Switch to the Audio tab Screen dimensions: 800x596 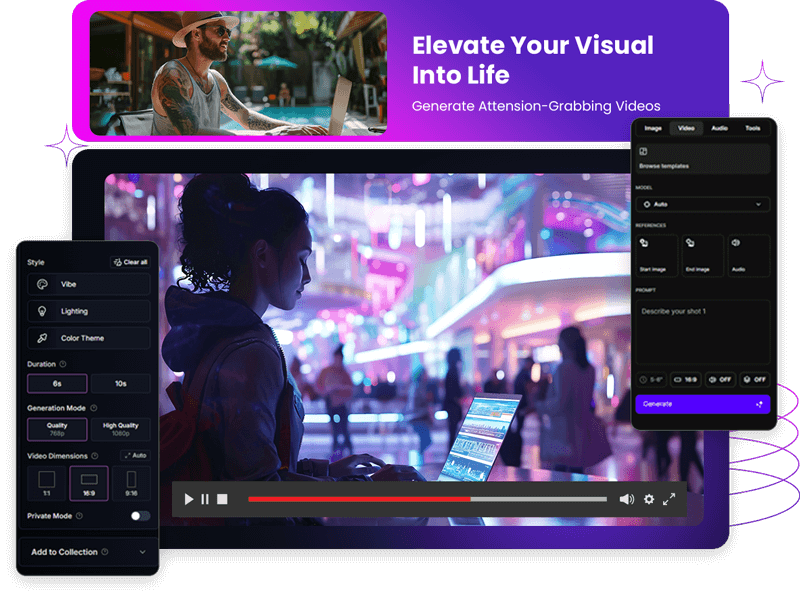(719, 128)
